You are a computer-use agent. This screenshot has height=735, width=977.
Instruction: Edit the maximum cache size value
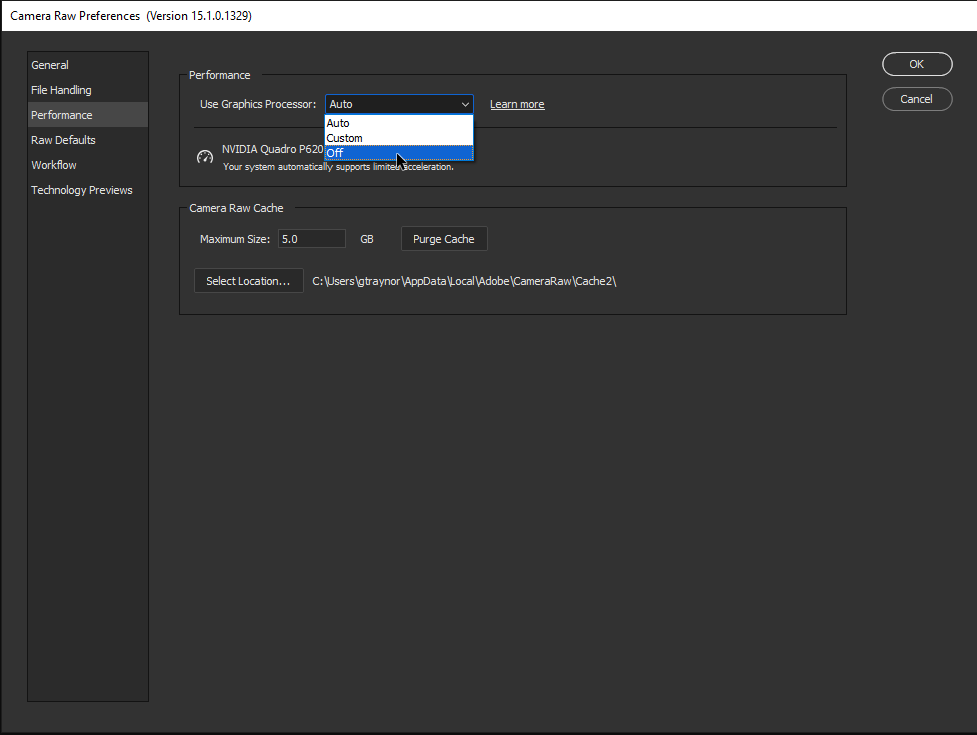[311, 238]
